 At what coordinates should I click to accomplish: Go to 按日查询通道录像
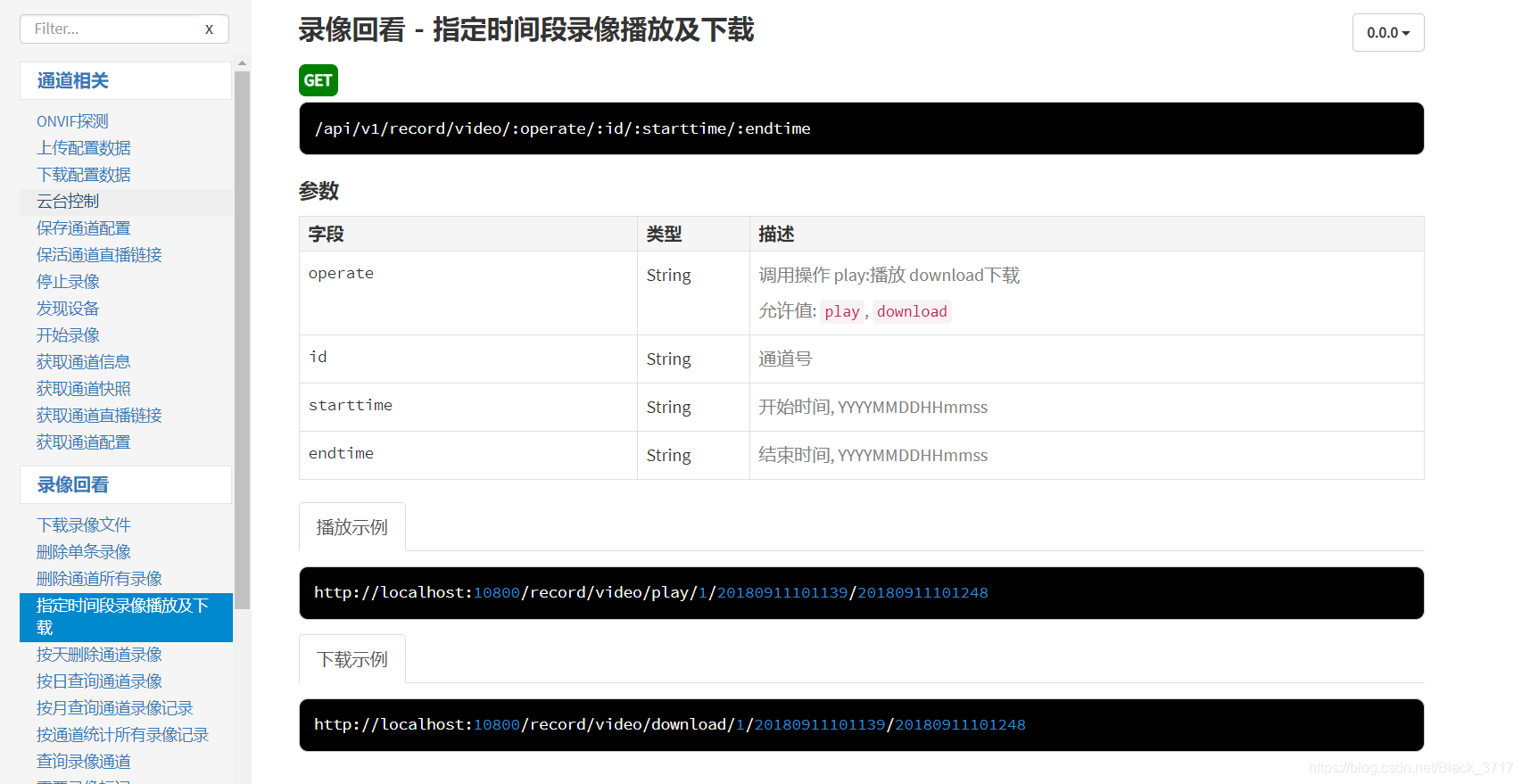(x=99, y=681)
